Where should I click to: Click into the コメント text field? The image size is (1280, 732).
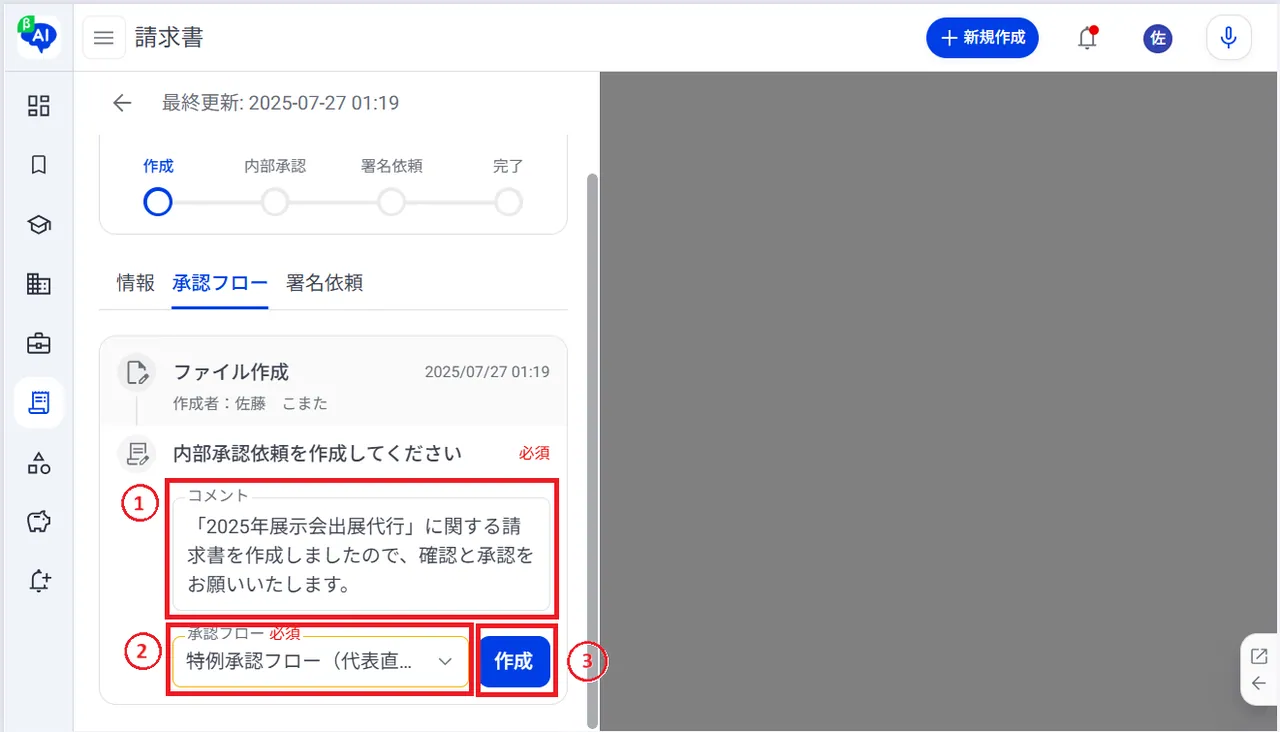coord(361,555)
